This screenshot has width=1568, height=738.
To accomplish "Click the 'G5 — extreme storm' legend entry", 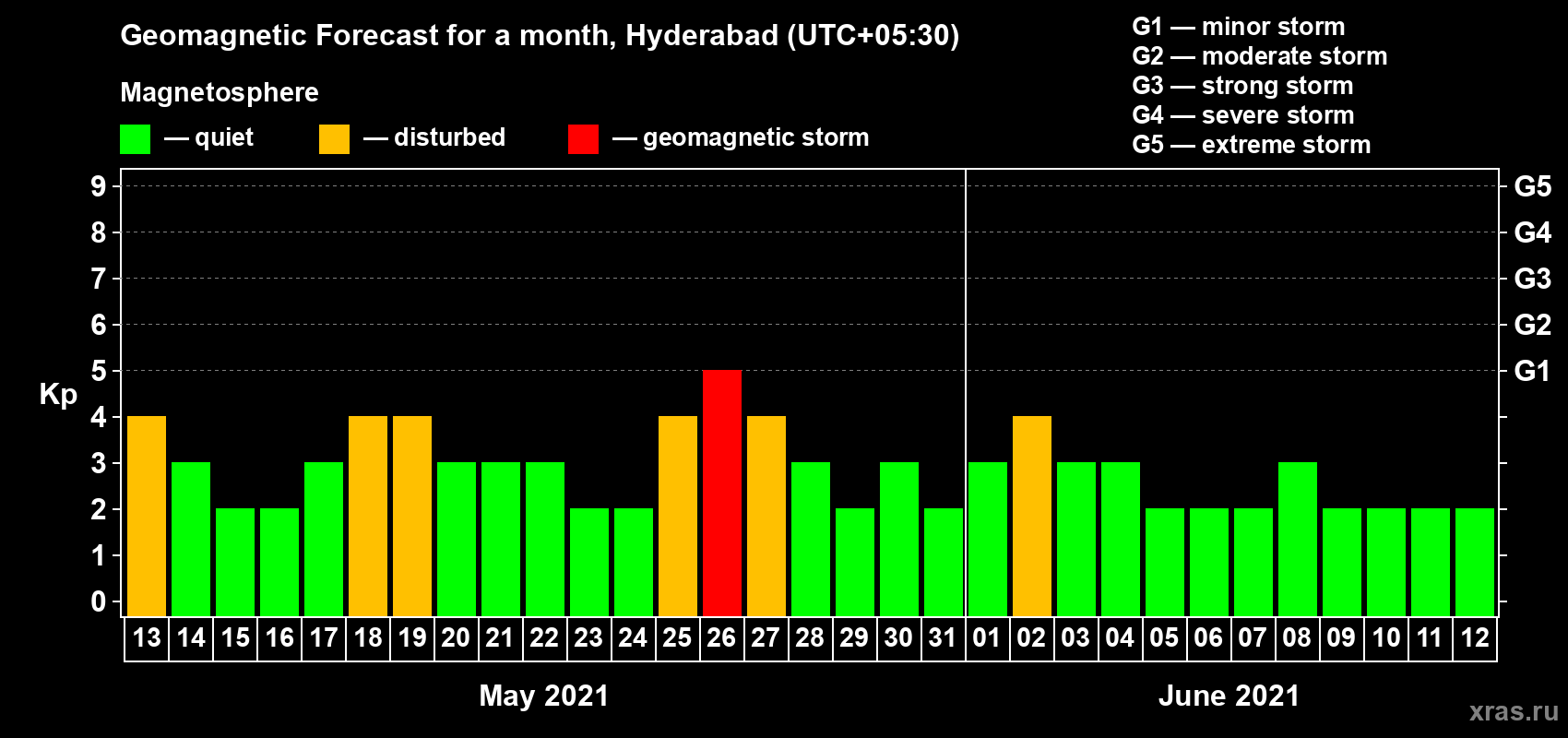I will coord(1252,145).
